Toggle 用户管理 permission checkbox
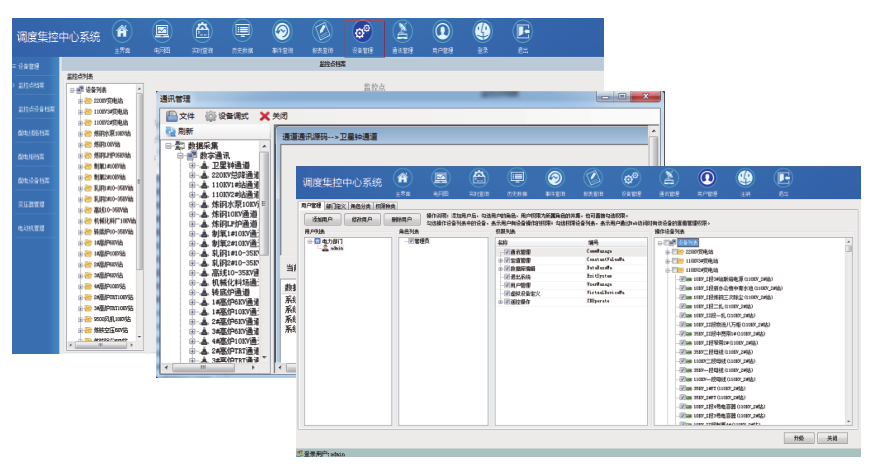Screen dimensions: 884x468 click(508, 284)
